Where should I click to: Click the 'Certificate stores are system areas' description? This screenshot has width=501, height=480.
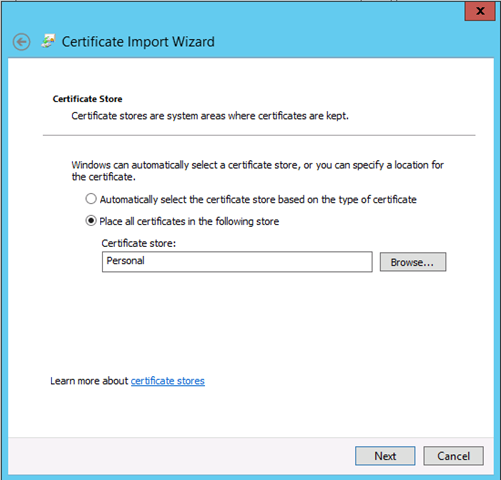[210, 116]
